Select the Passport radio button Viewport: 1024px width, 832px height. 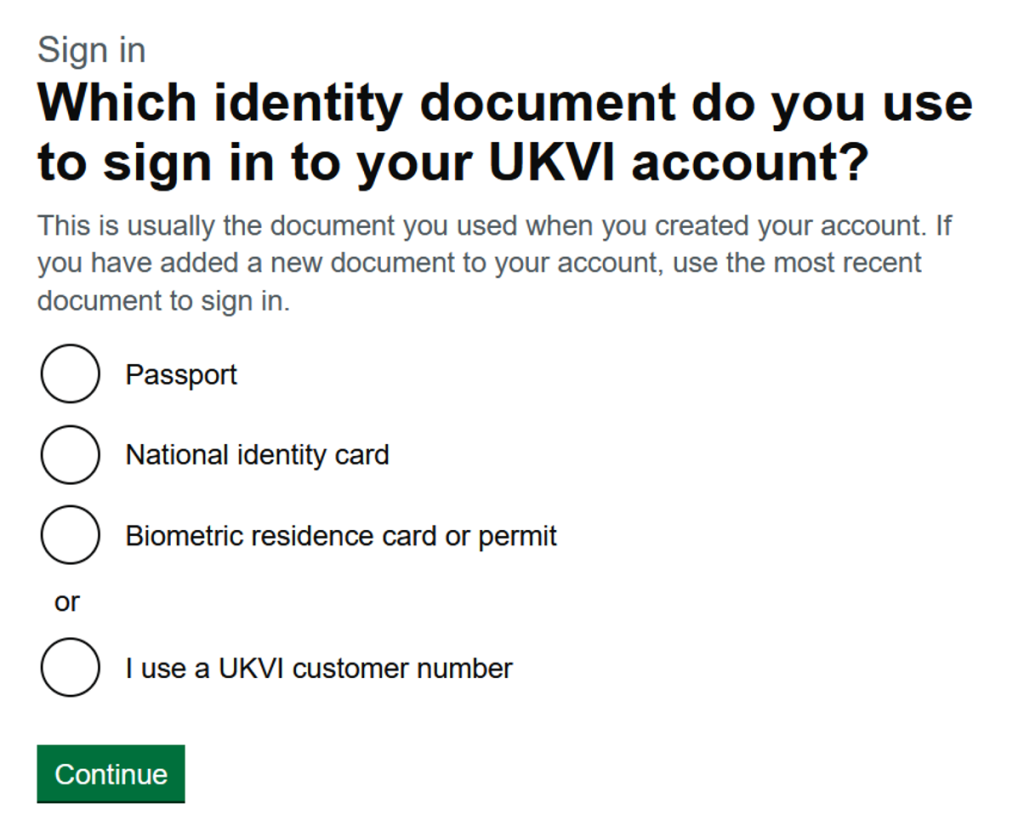pyautogui.click(x=70, y=374)
